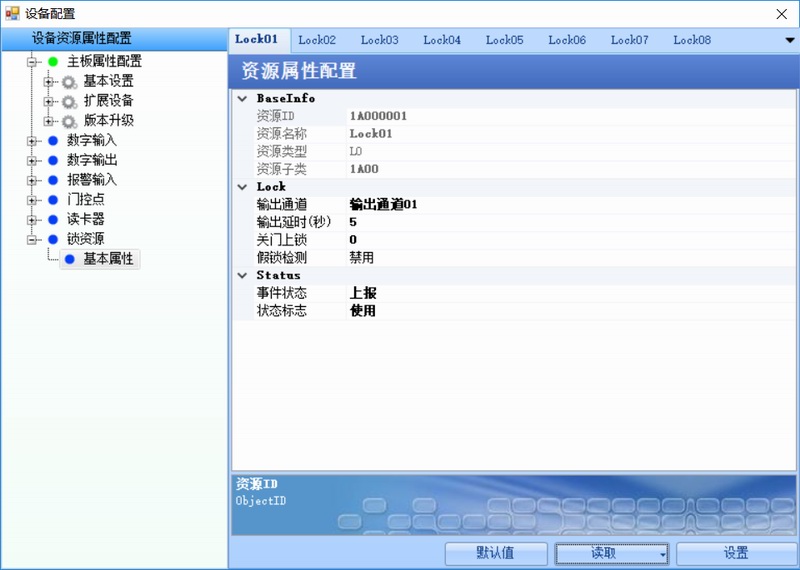Click the green dot icon for 主板属性配置

53,61
